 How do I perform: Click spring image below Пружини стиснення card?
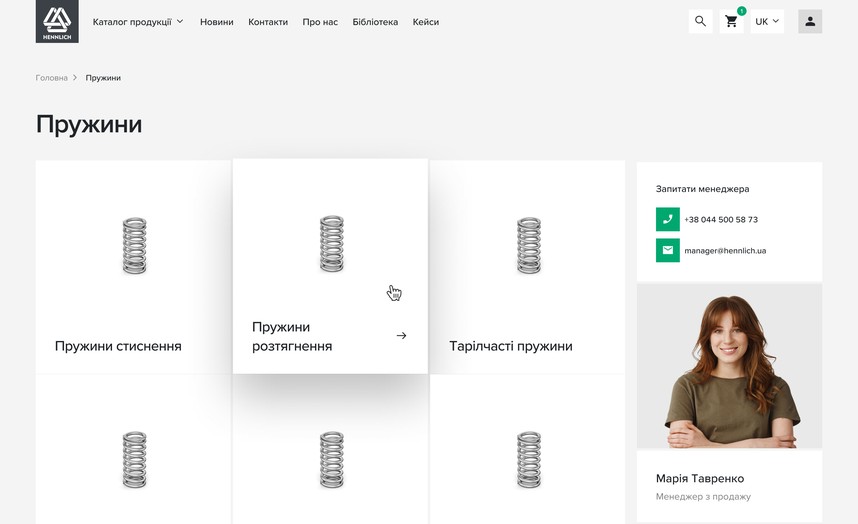[x=135, y=459]
